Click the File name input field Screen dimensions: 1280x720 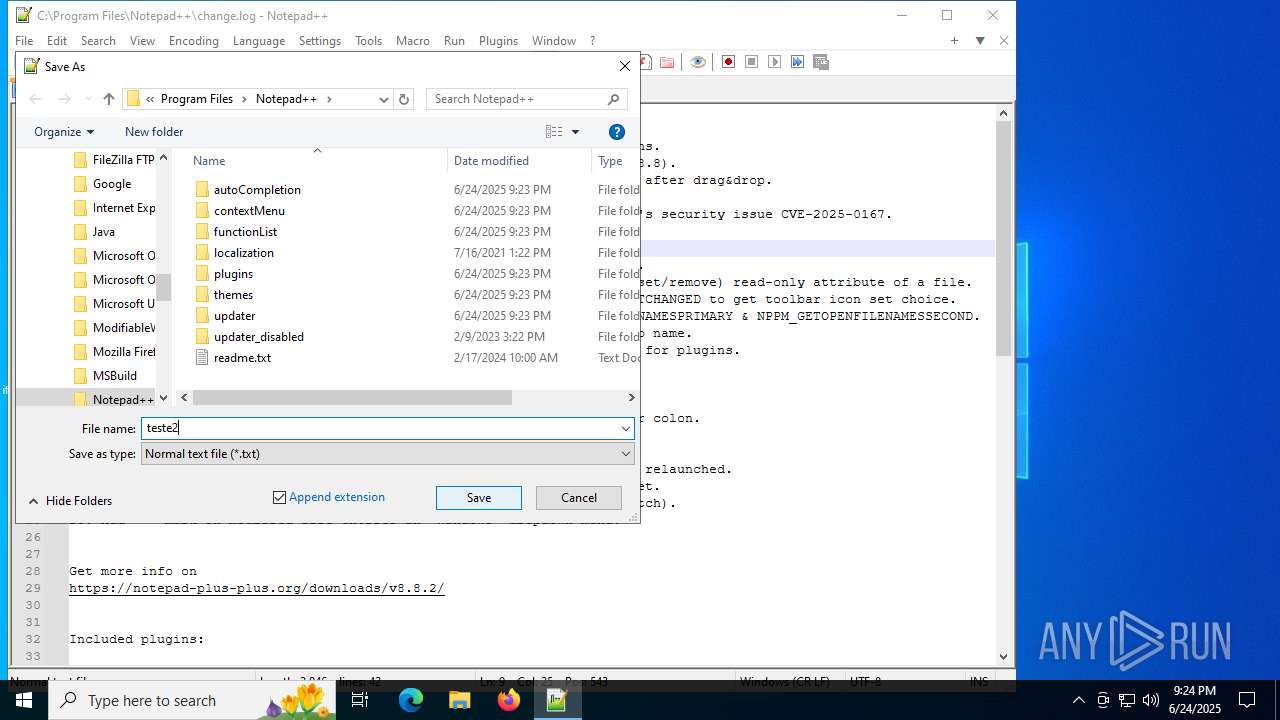click(380, 429)
